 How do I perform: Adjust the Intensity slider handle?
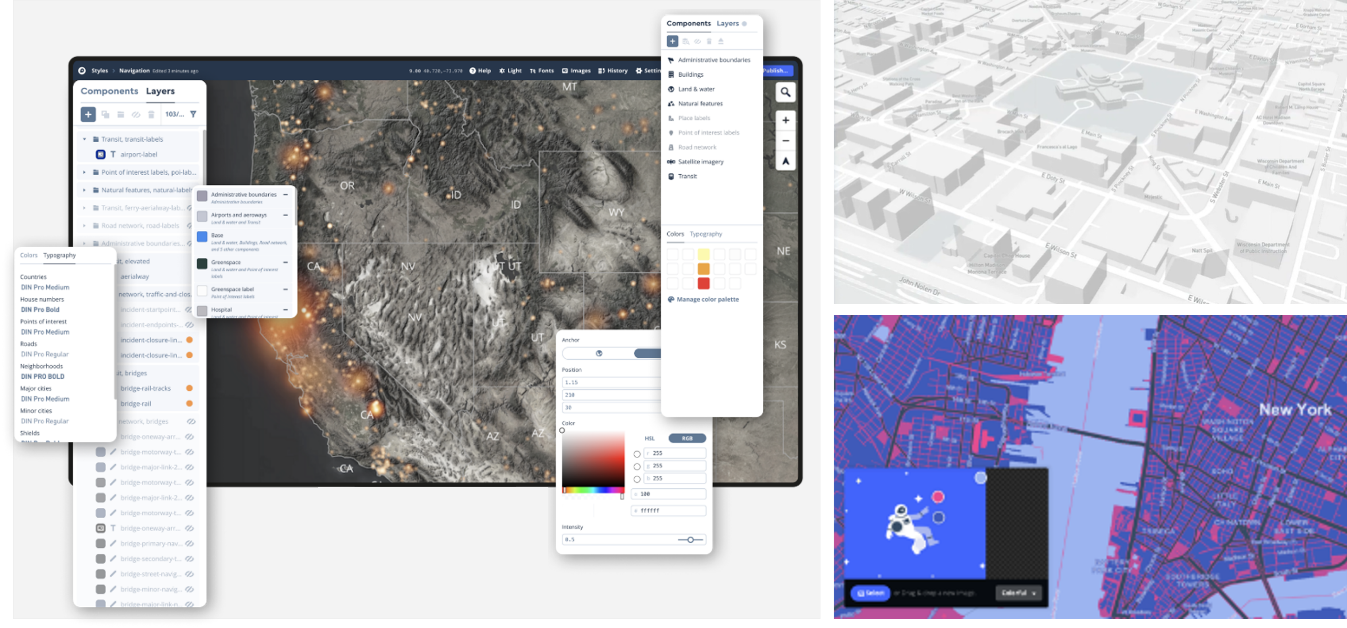point(690,540)
